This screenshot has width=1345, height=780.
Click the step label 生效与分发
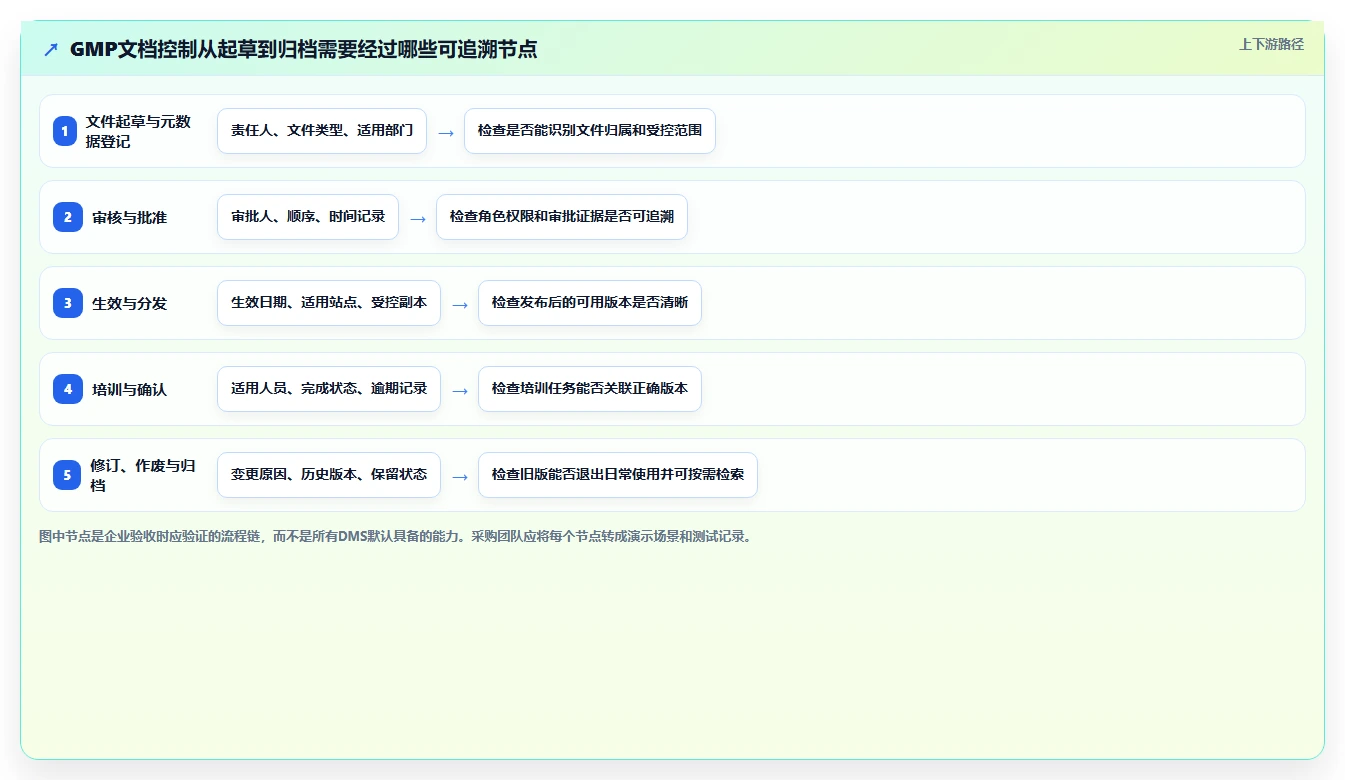(x=130, y=303)
